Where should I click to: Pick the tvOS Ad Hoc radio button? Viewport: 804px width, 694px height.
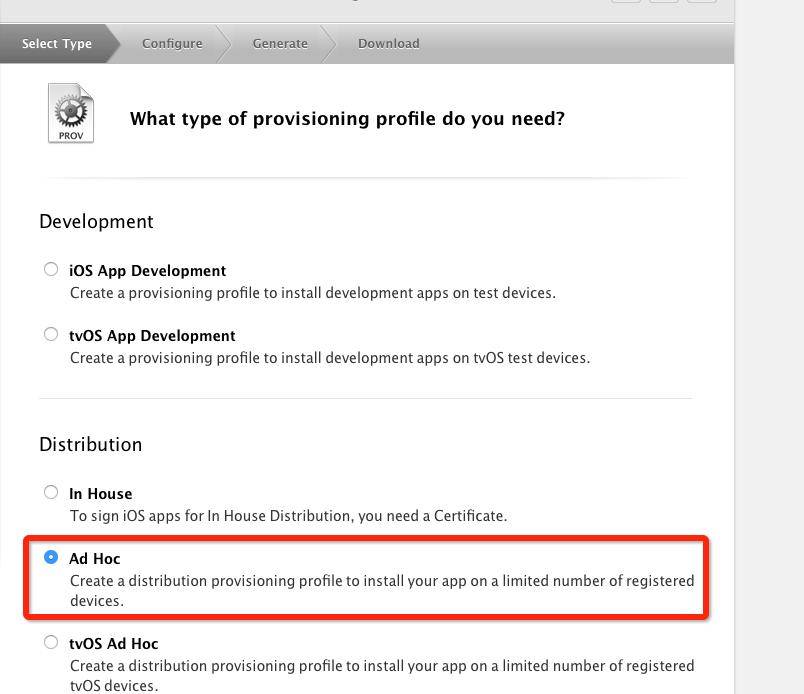point(51,642)
